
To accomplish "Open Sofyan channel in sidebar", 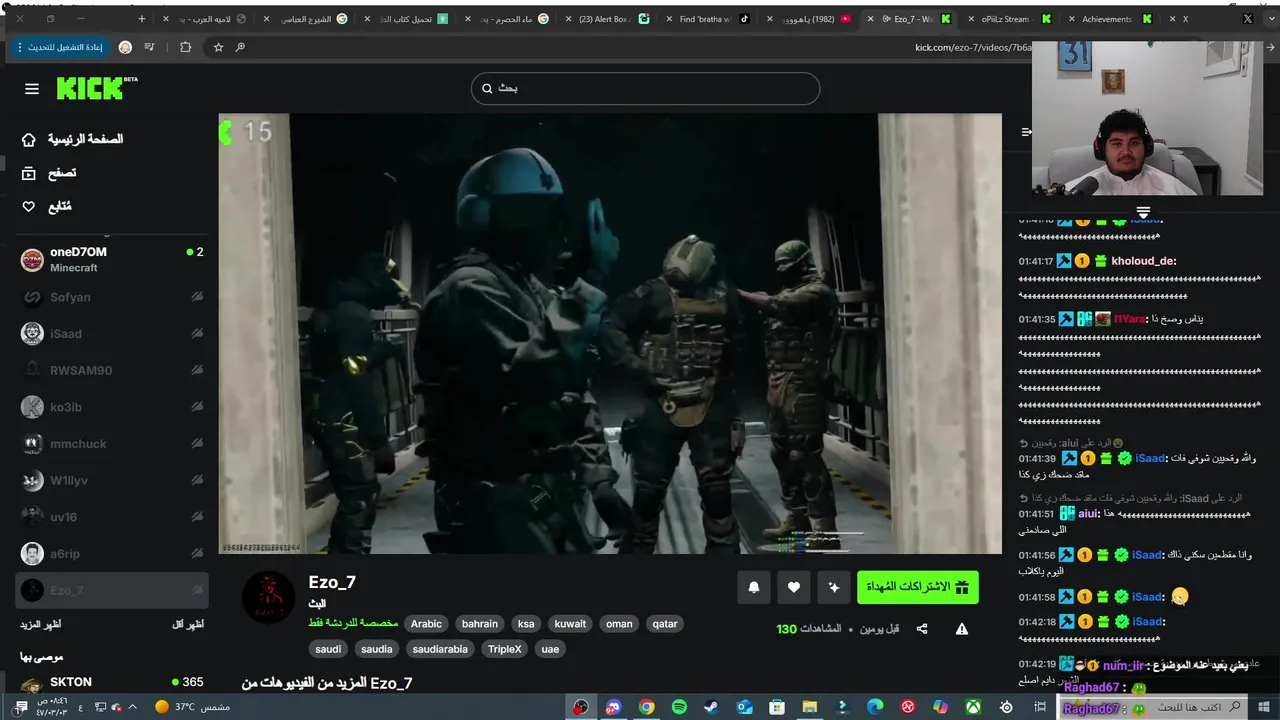I will [x=112, y=297].
